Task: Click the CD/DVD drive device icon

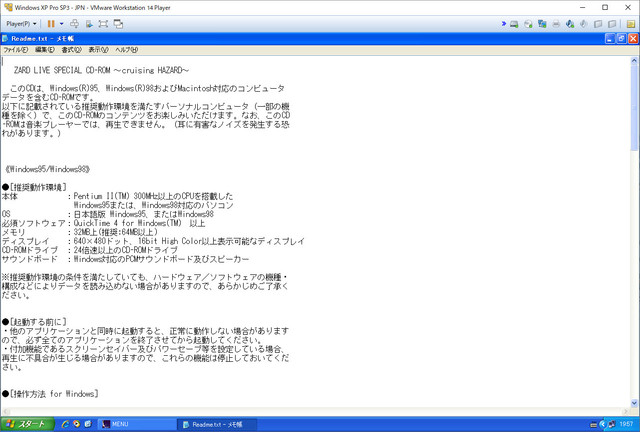Action: pyautogui.click(x=528, y=24)
